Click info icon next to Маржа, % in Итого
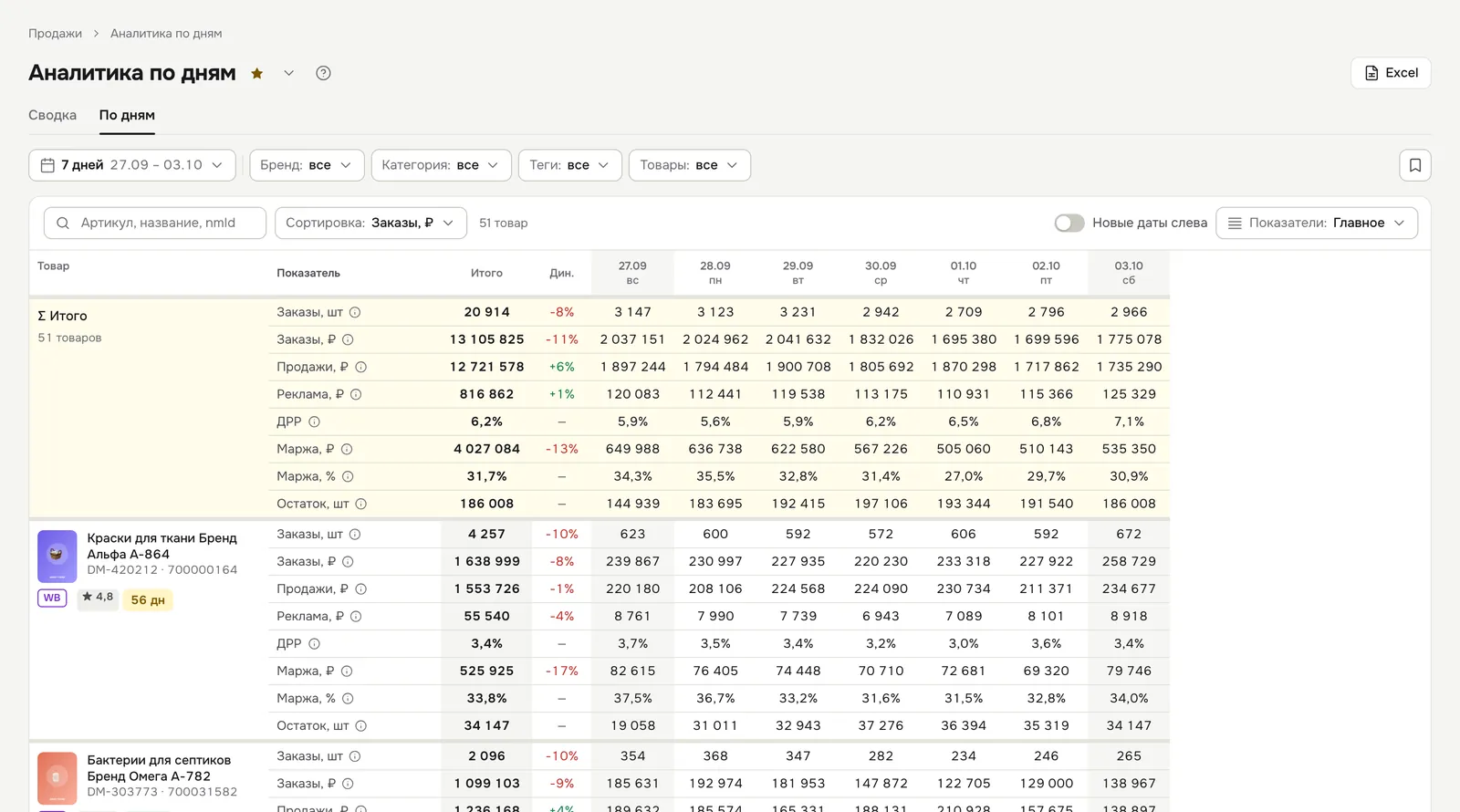The width and height of the screenshot is (1460, 812). [x=348, y=476]
